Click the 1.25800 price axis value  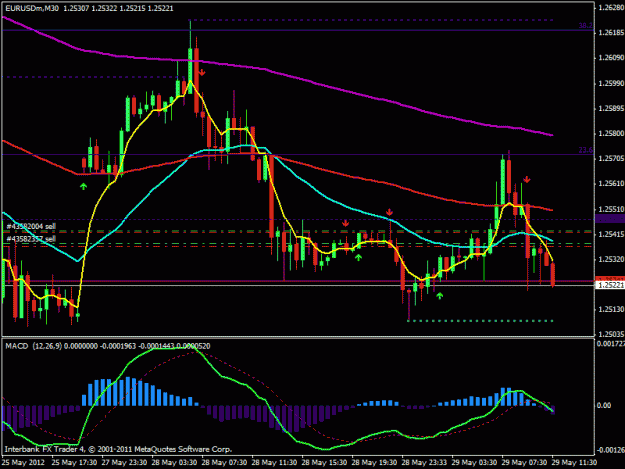pyautogui.click(x=611, y=133)
